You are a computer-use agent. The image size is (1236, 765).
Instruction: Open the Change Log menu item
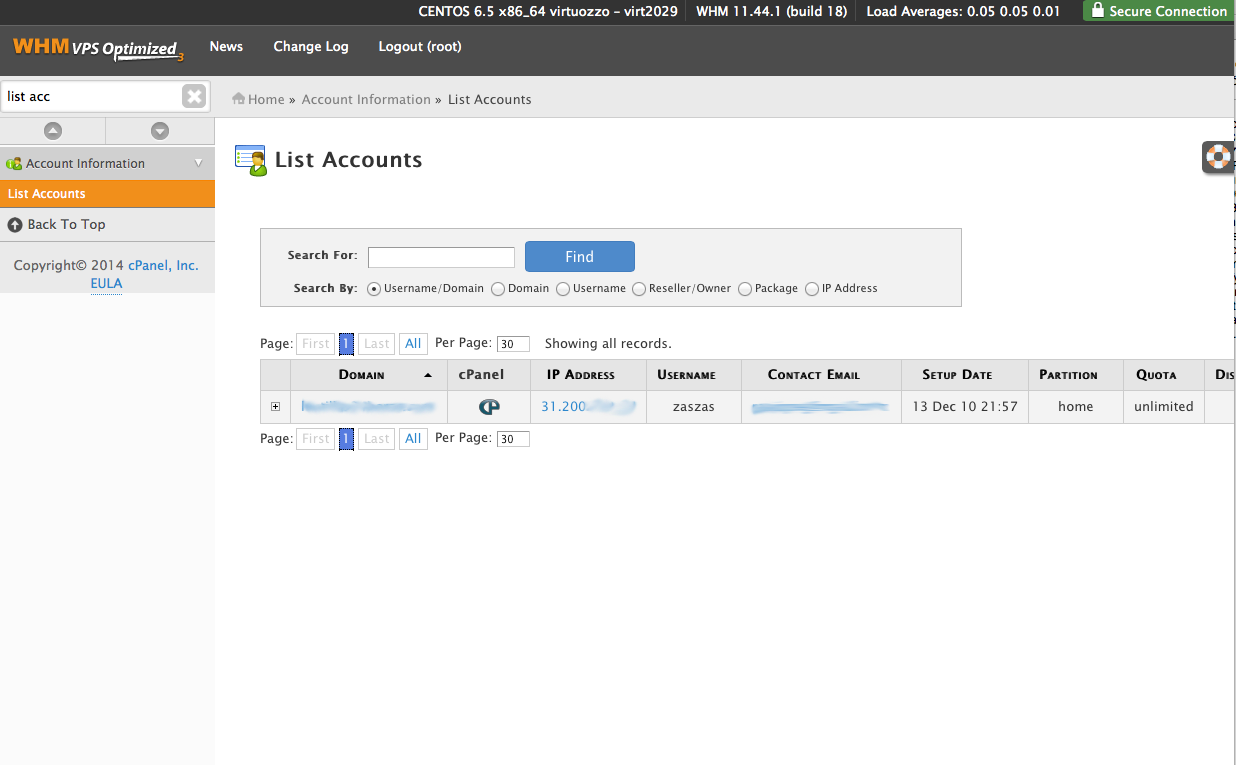point(311,47)
